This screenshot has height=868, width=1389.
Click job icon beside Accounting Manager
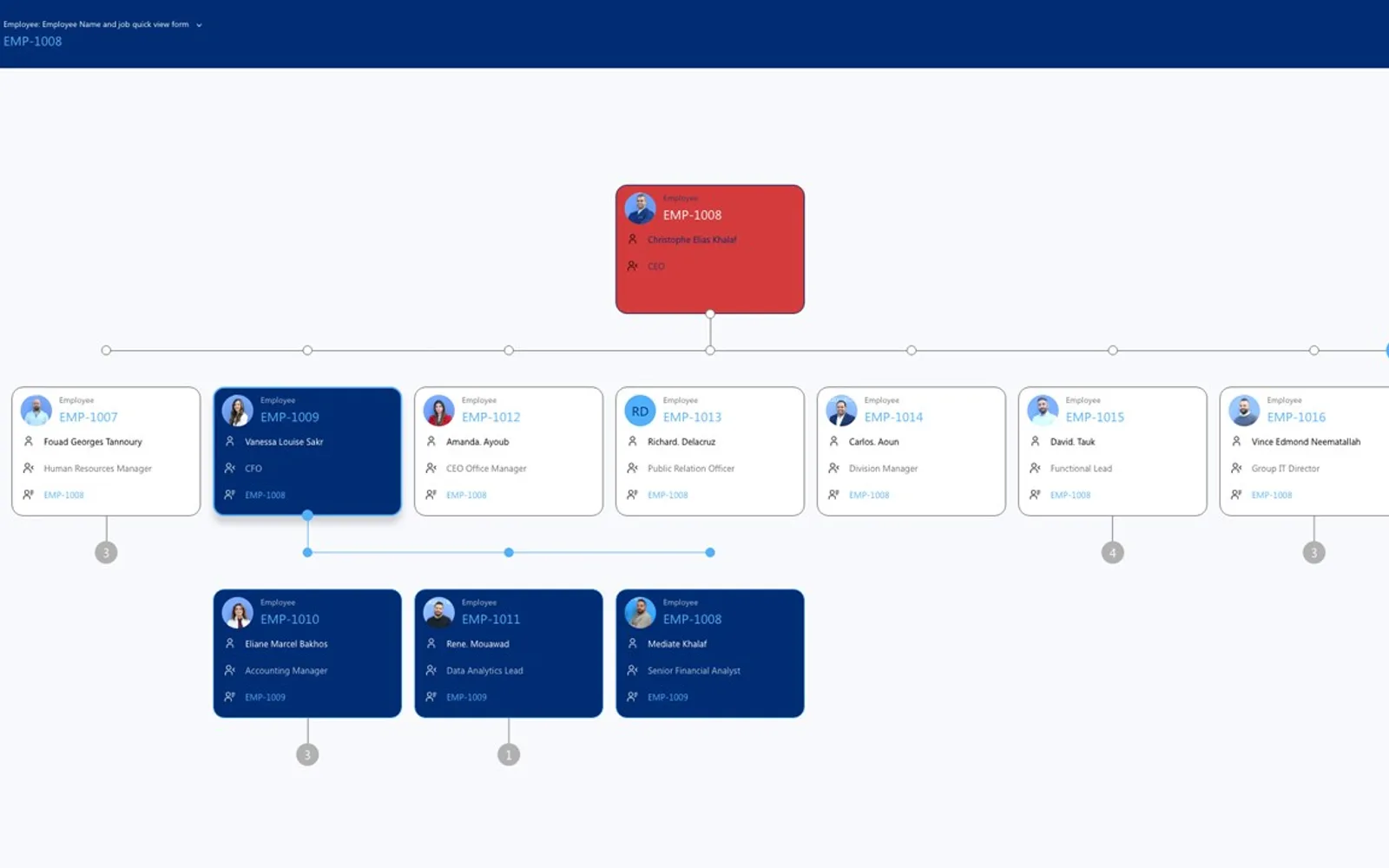click(x=230, y=671)
